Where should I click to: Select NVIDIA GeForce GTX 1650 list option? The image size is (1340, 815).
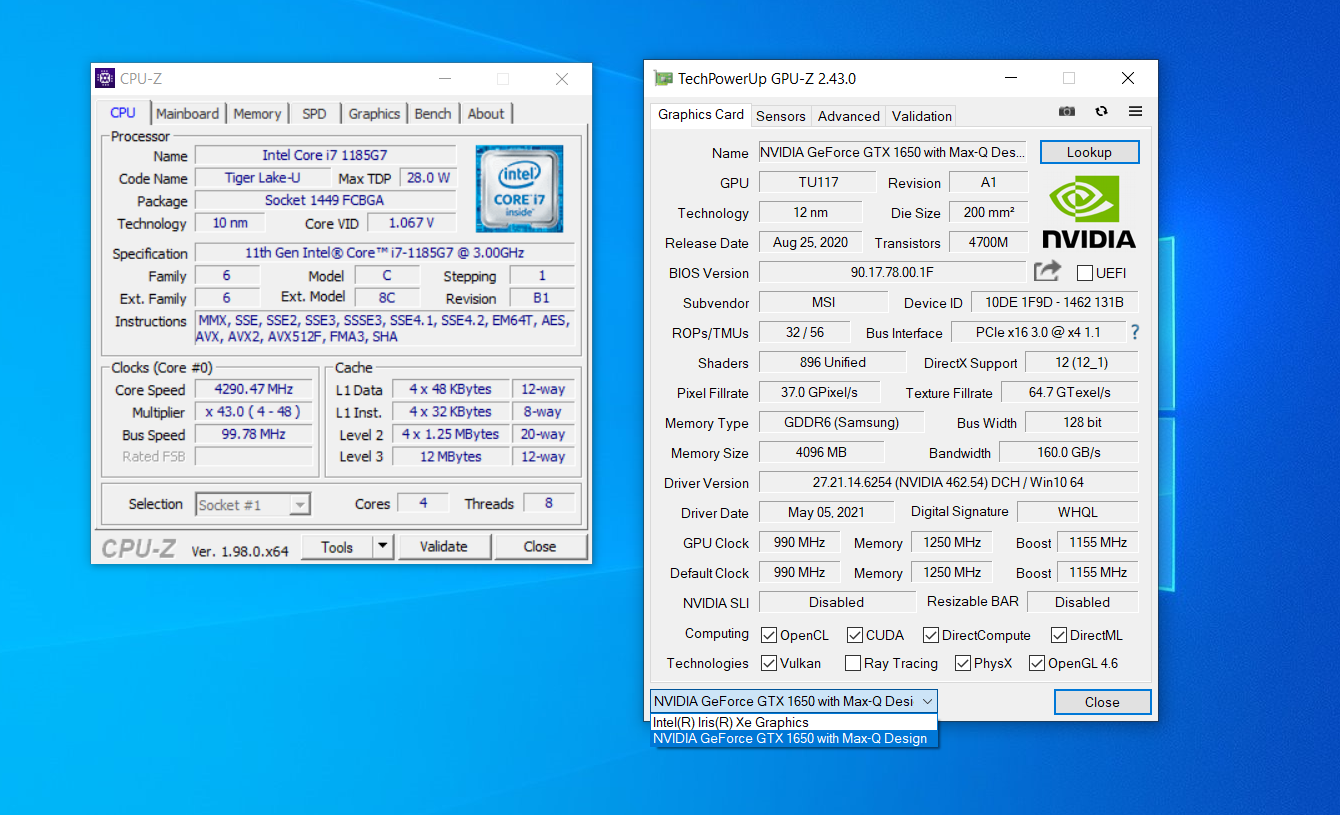pyautogui.click(x=794, y=738)
